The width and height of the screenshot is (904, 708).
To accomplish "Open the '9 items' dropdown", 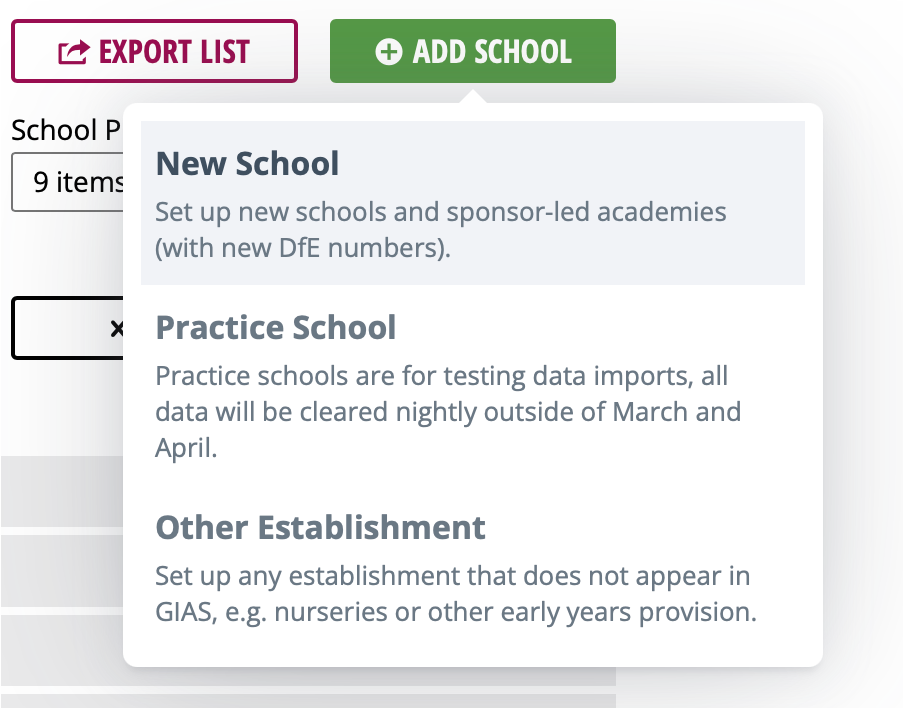I will [67, 182].
